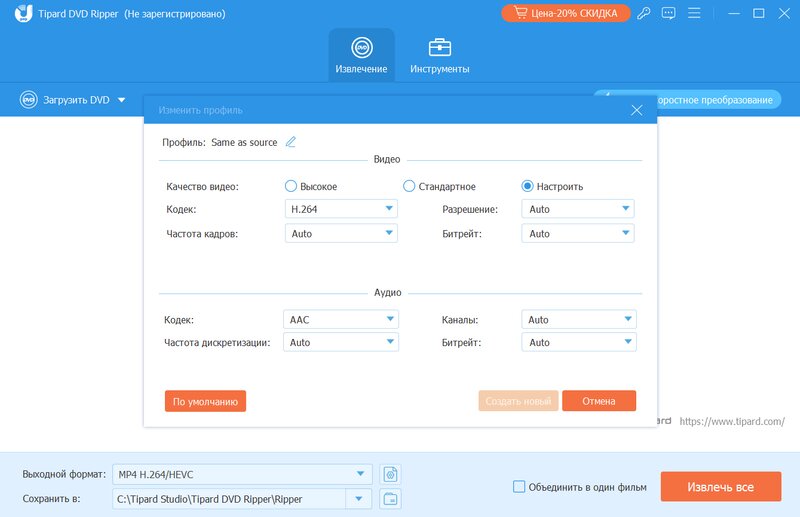This screenshot has height=517, width=800.
Task: Open the tipard.com website link
Action: coord(732,421)
